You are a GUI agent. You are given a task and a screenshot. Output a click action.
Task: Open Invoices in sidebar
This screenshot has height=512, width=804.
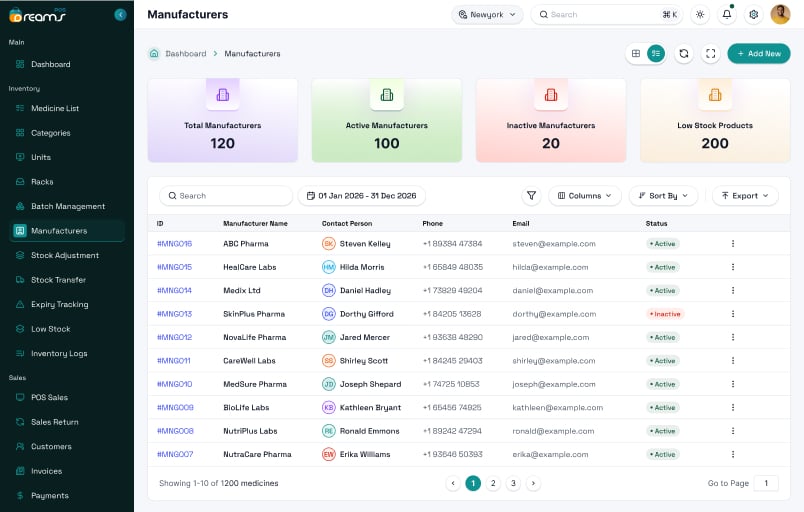click(x=67, y=471)
